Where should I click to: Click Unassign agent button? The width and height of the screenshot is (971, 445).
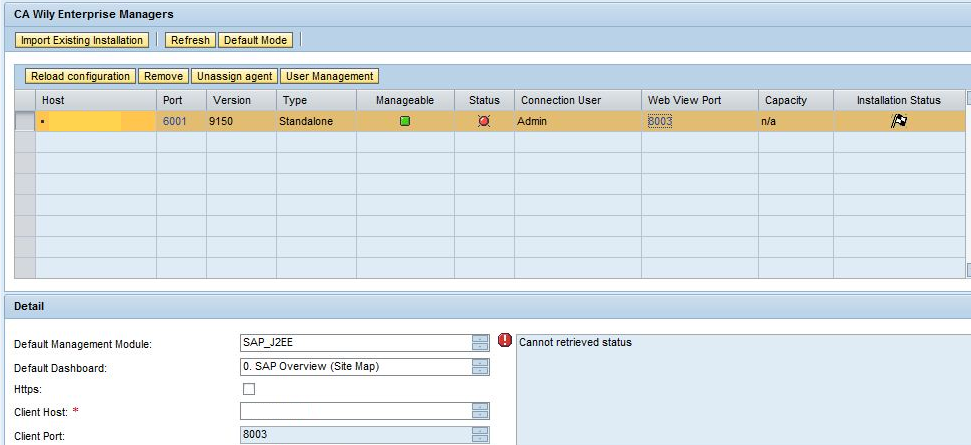point(235,76)
